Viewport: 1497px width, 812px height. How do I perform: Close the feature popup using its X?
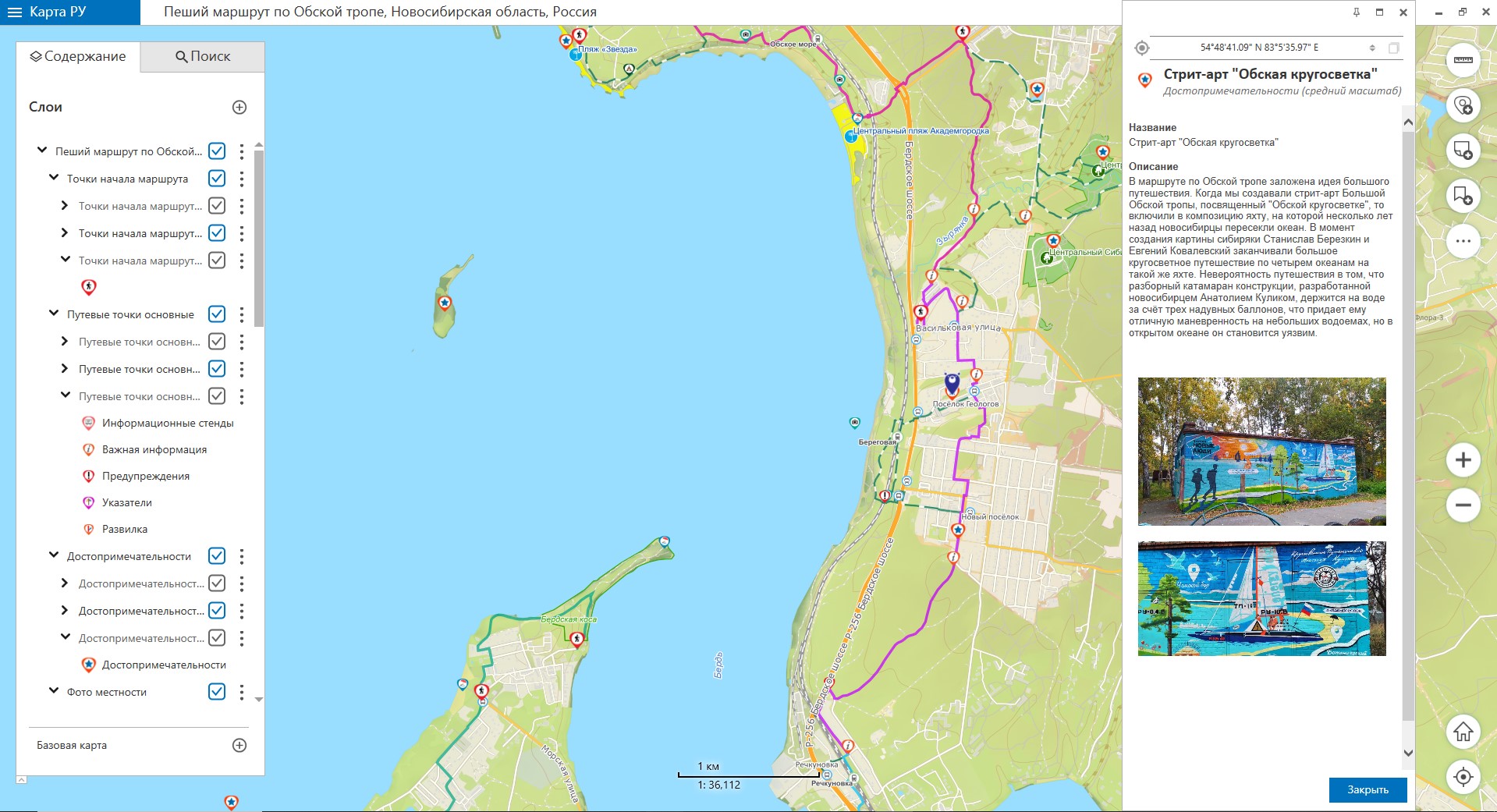coord(1403,12)
